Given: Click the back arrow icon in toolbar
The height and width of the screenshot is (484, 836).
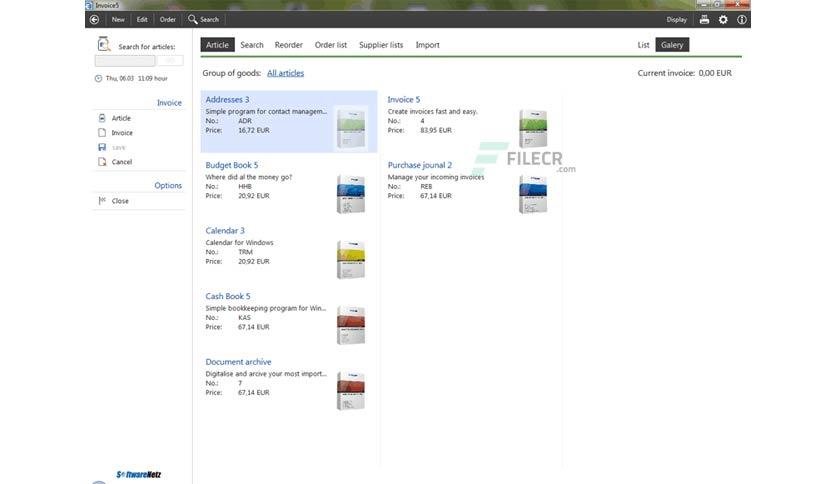Looking at the screenshot, I should tap(94, 20).
